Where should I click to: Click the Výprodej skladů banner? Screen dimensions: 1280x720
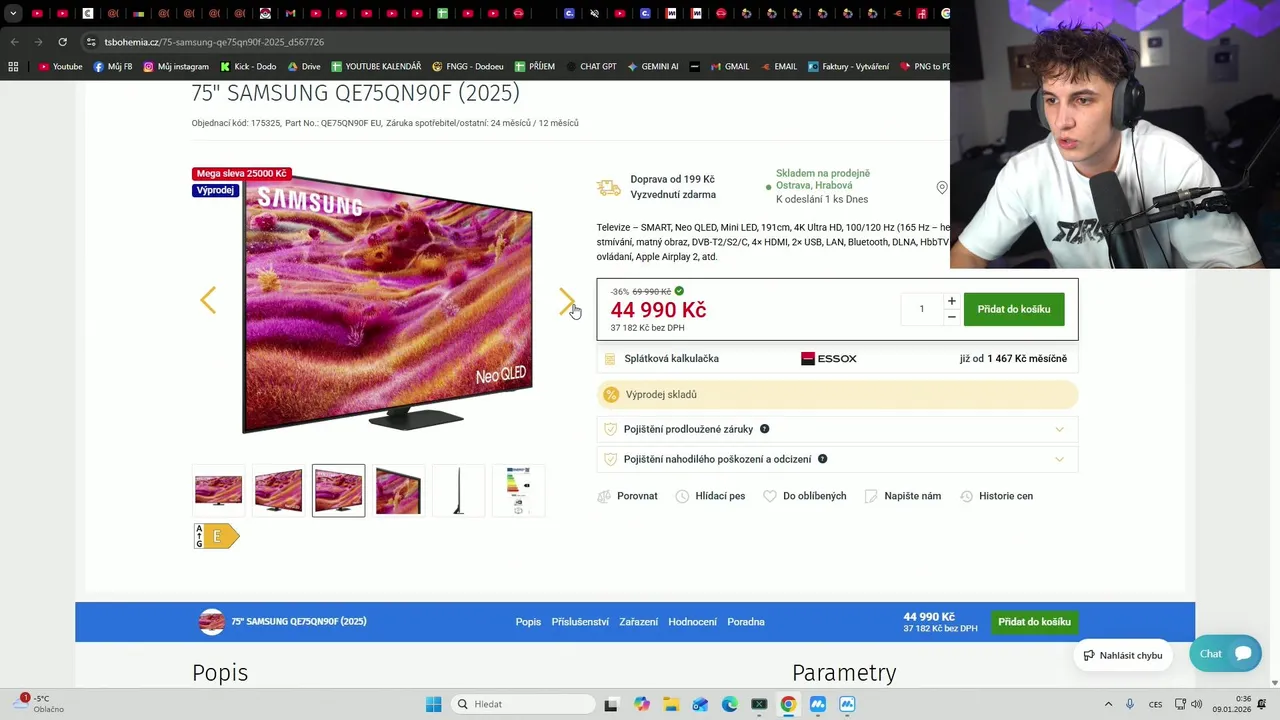pyautogui.click(x=837, y=394)
